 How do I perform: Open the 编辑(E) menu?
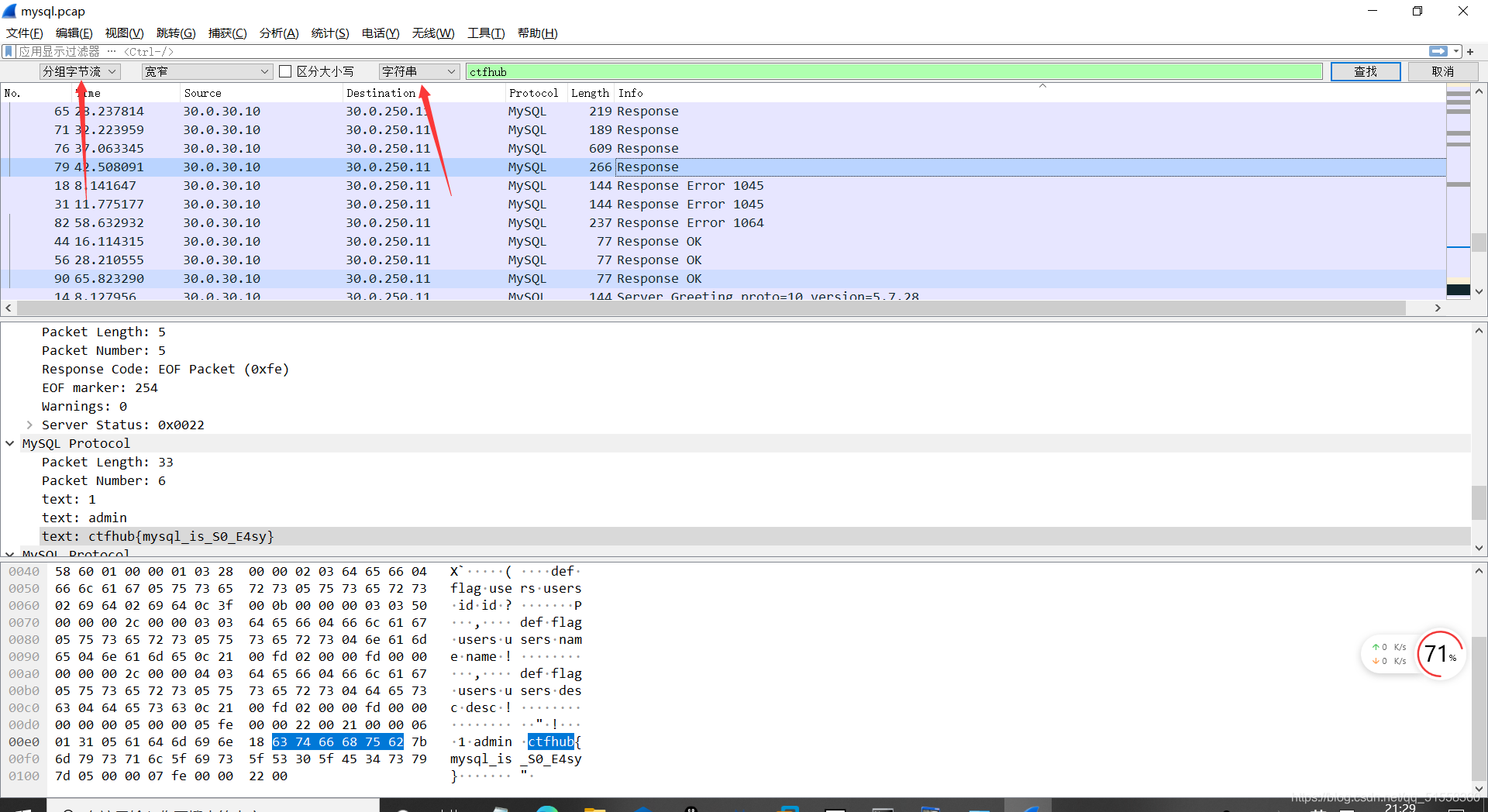tap(74, 33)
